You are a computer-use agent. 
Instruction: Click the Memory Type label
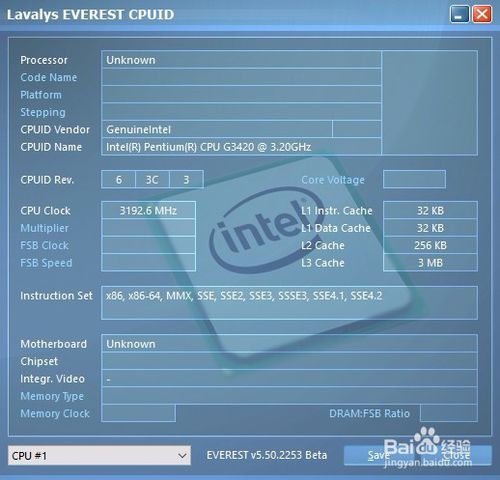pos(52,396)
